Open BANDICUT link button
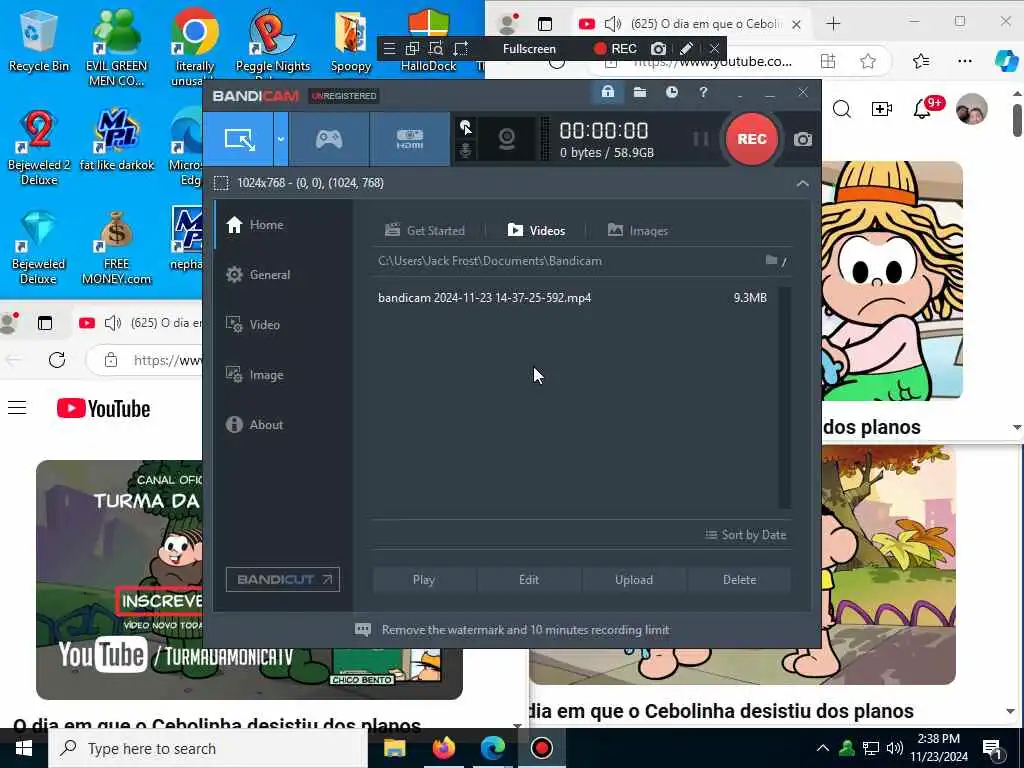The width and height of the screenshot is (1024, 768). (283, 579)
